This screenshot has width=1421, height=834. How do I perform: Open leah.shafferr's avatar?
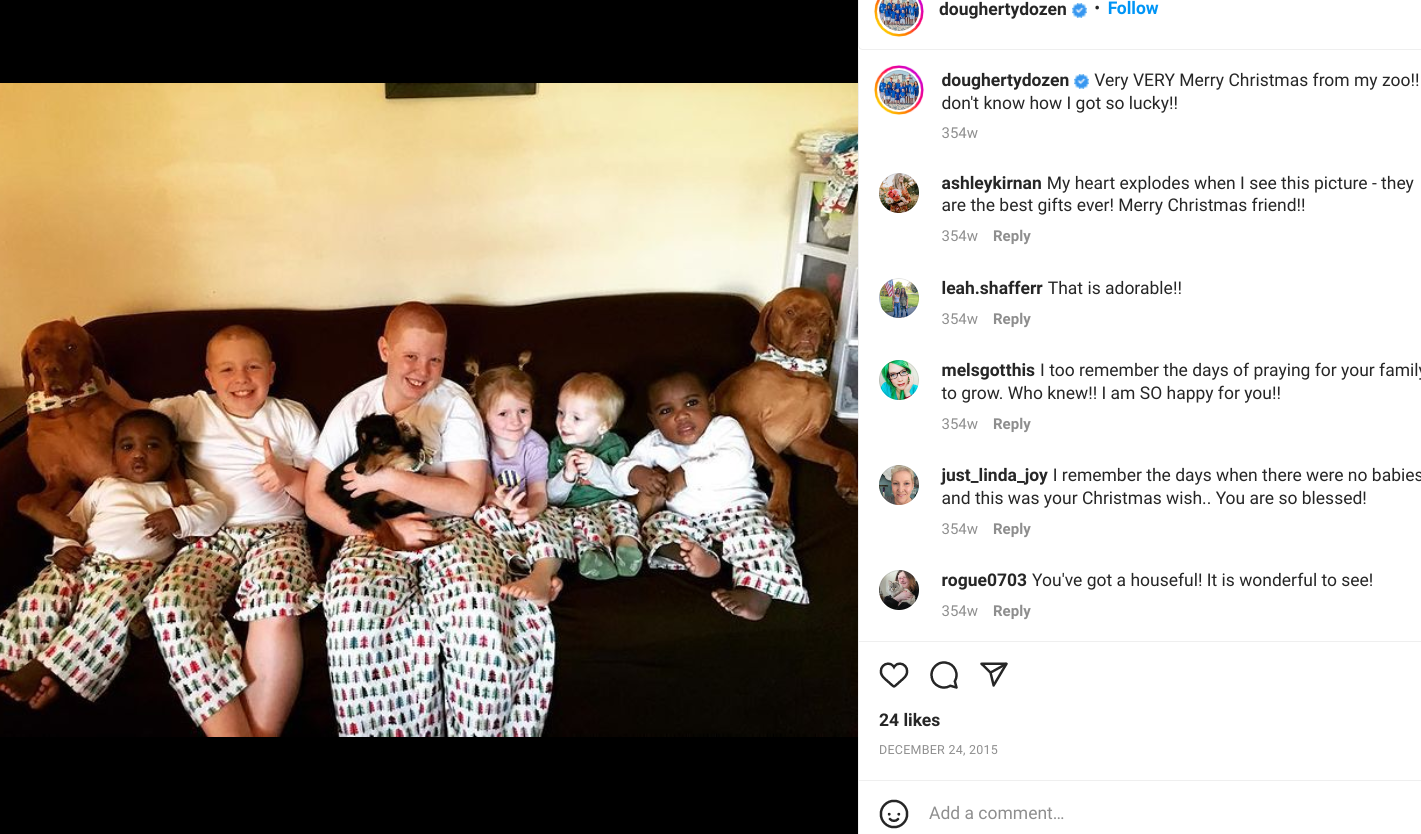pos(899,298)
